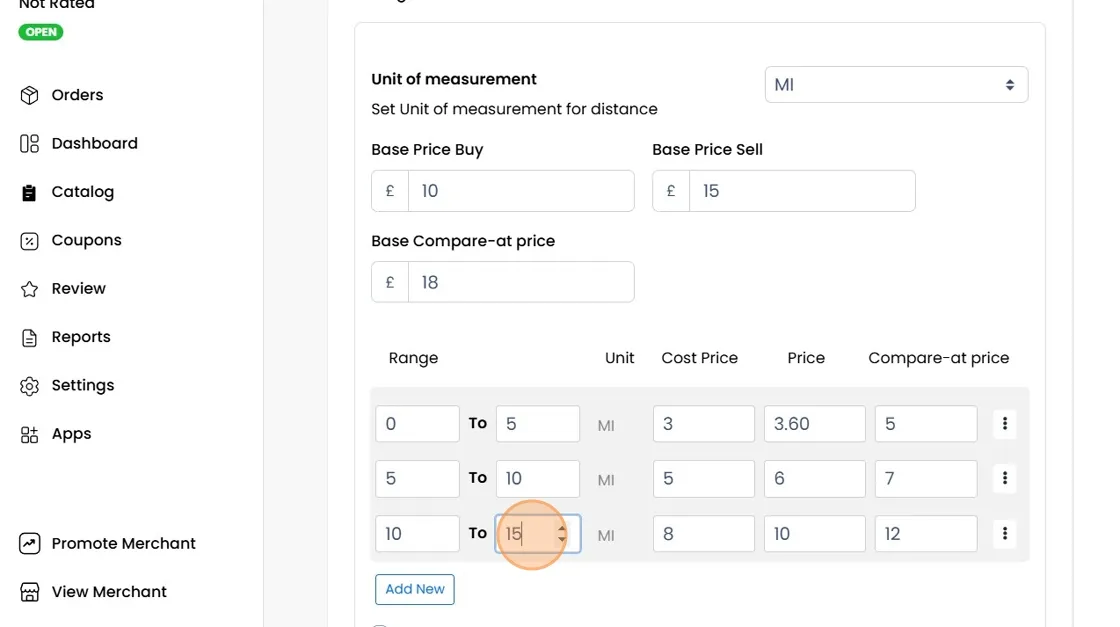Click the Base Price Buy input field
Image resolution: width=1120 pixels, height=627 pixels.
(x=521, y=191)
